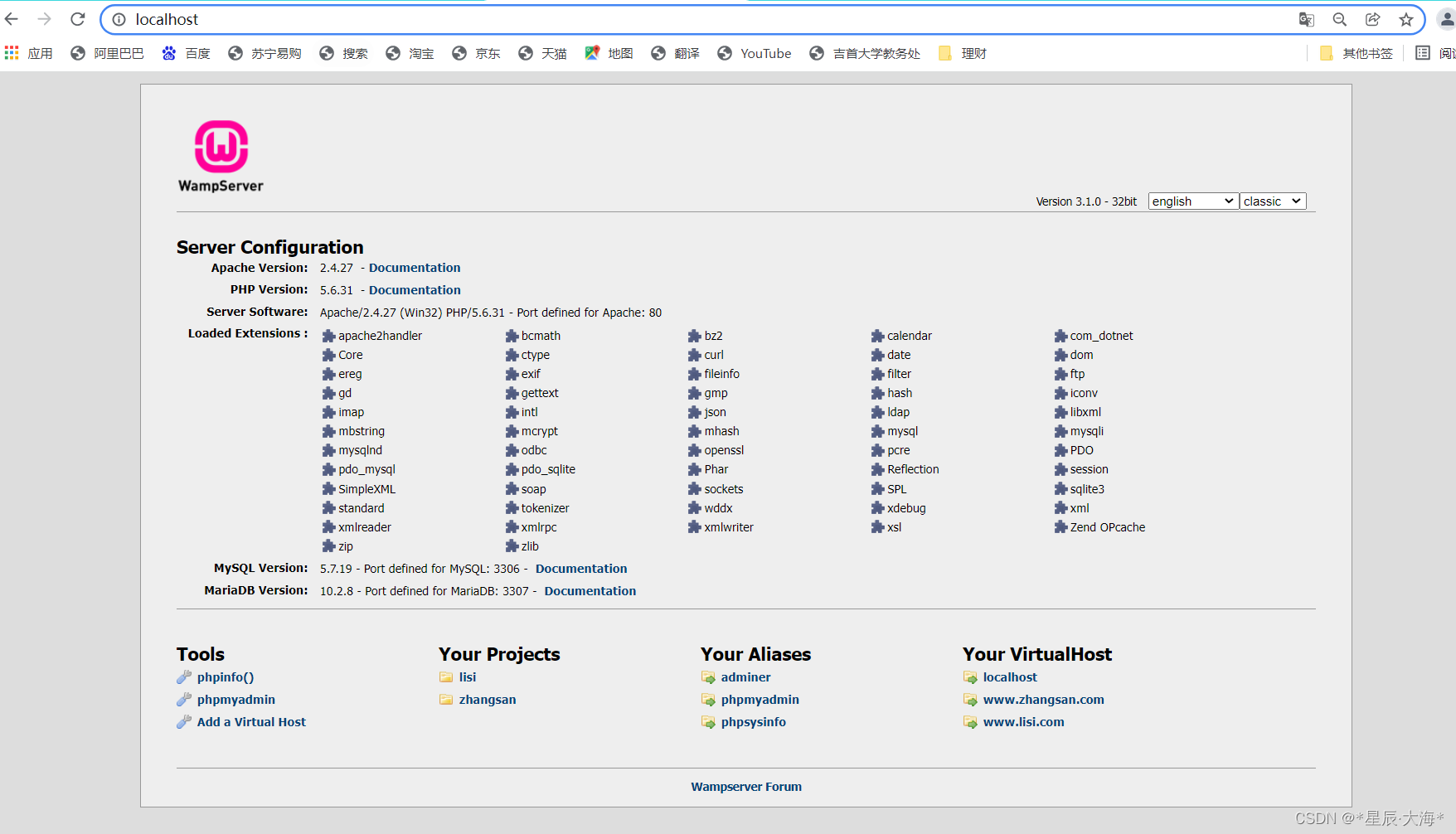Open the 翻译 bookmark
The width and height of the screenshot is (1456, 834).
675,53
